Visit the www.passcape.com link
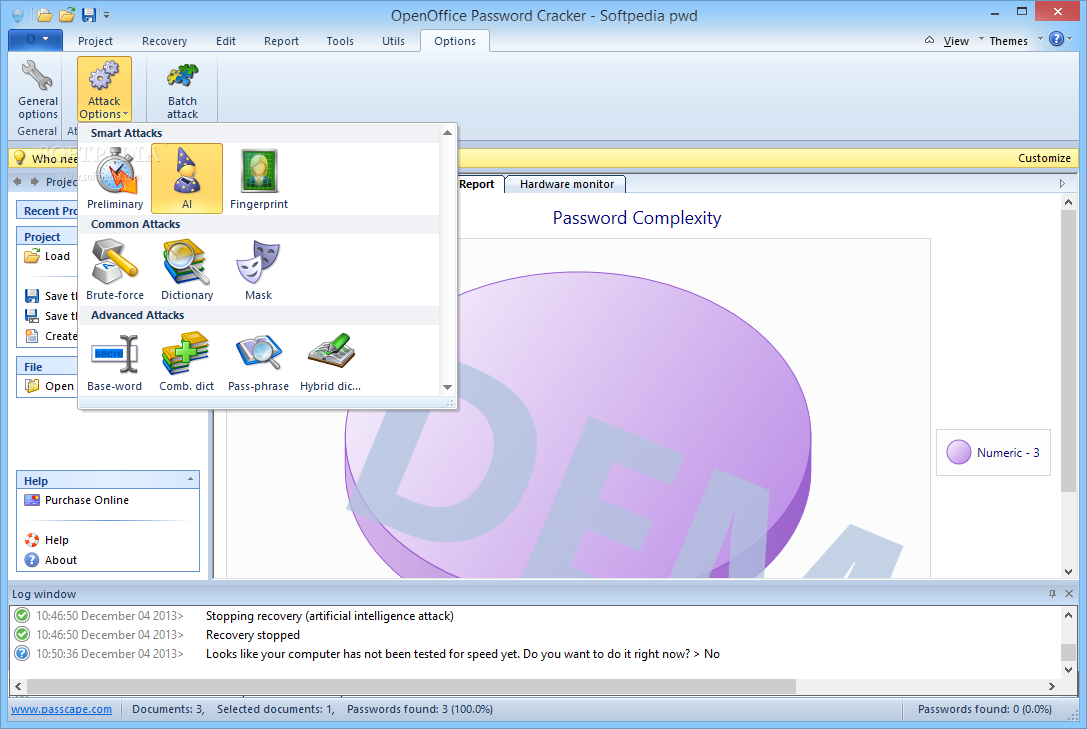Viewport: 1087px width, 729px height. pyautogui.click(x=61, y=709)
